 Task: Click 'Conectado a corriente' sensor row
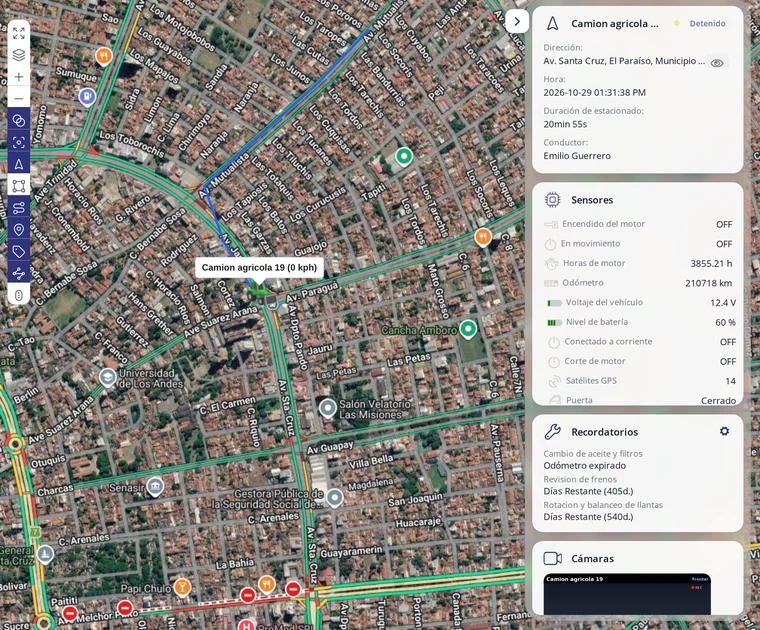click(638, 342)
